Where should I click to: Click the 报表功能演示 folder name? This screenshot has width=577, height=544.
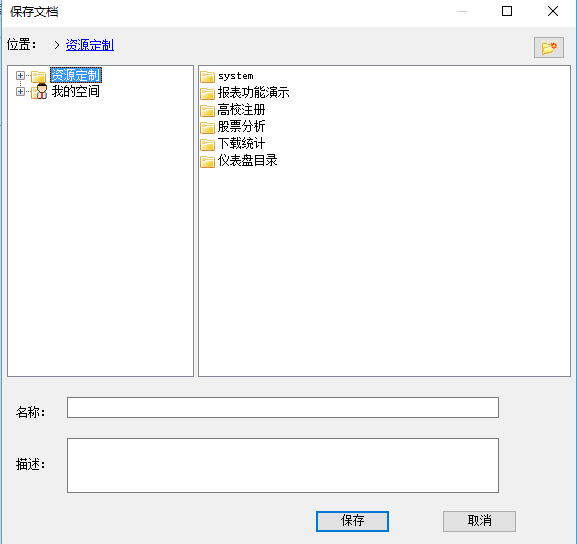[253, 92]
